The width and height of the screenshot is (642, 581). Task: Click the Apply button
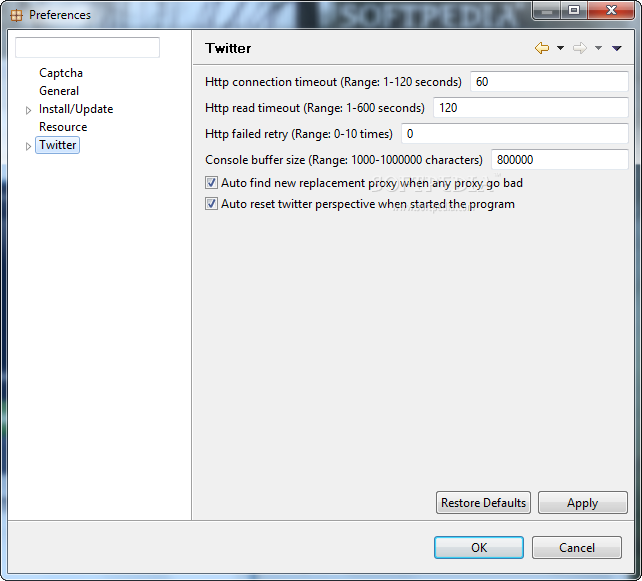[x=583, y=502]
